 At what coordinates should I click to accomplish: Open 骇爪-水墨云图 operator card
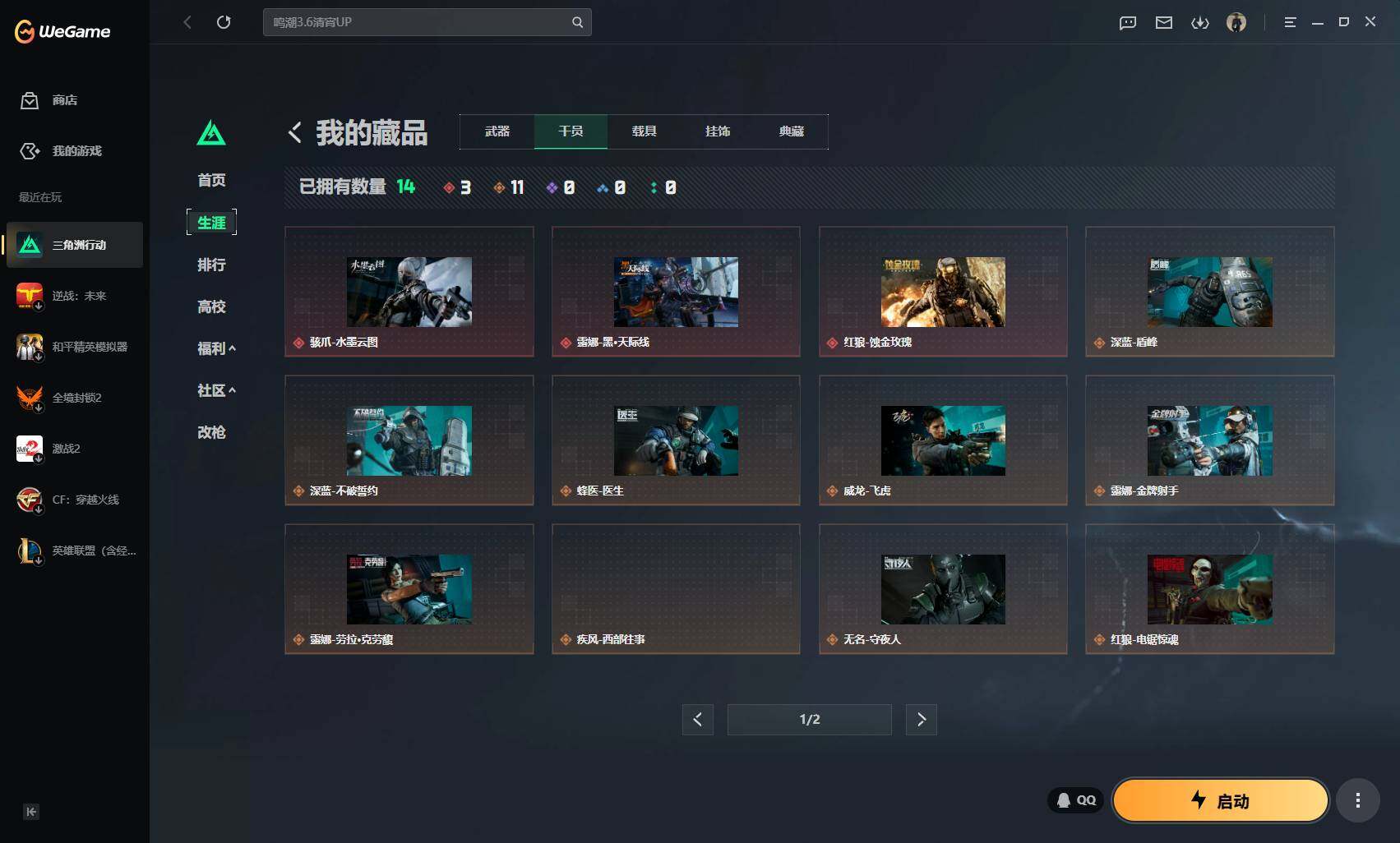point(409,292)
